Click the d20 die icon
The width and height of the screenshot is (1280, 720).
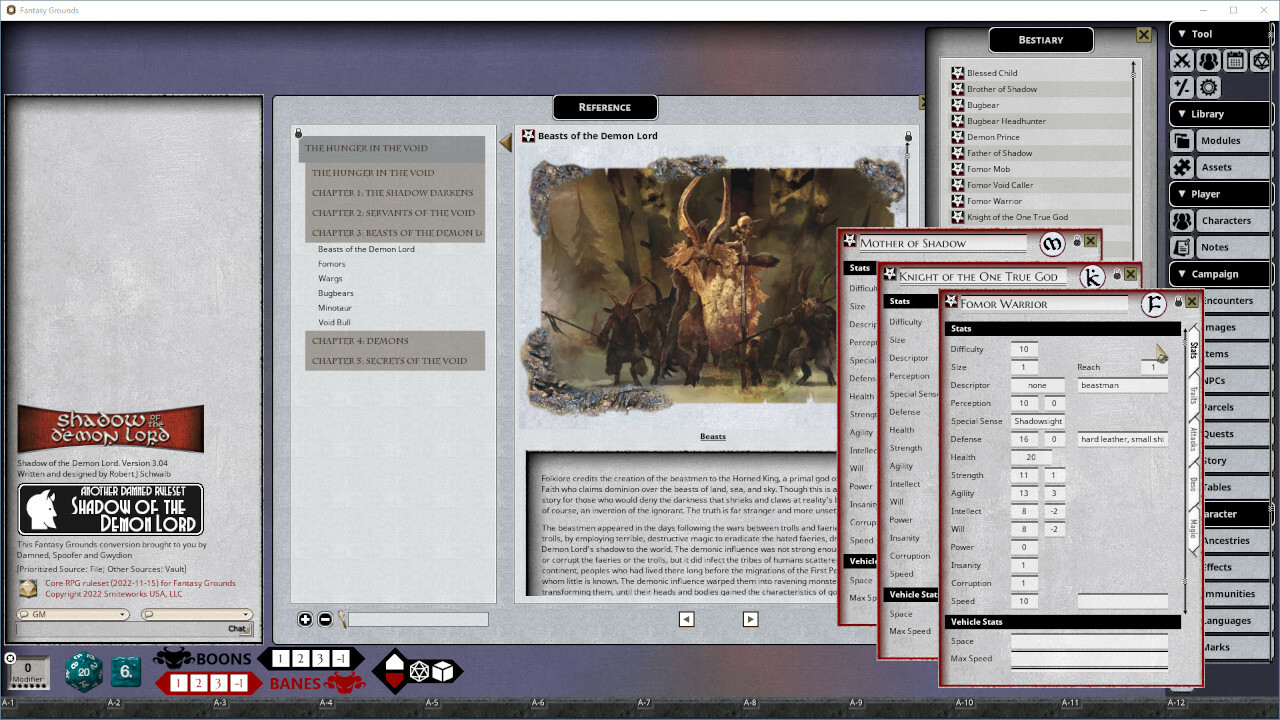[x=83, y=671]
